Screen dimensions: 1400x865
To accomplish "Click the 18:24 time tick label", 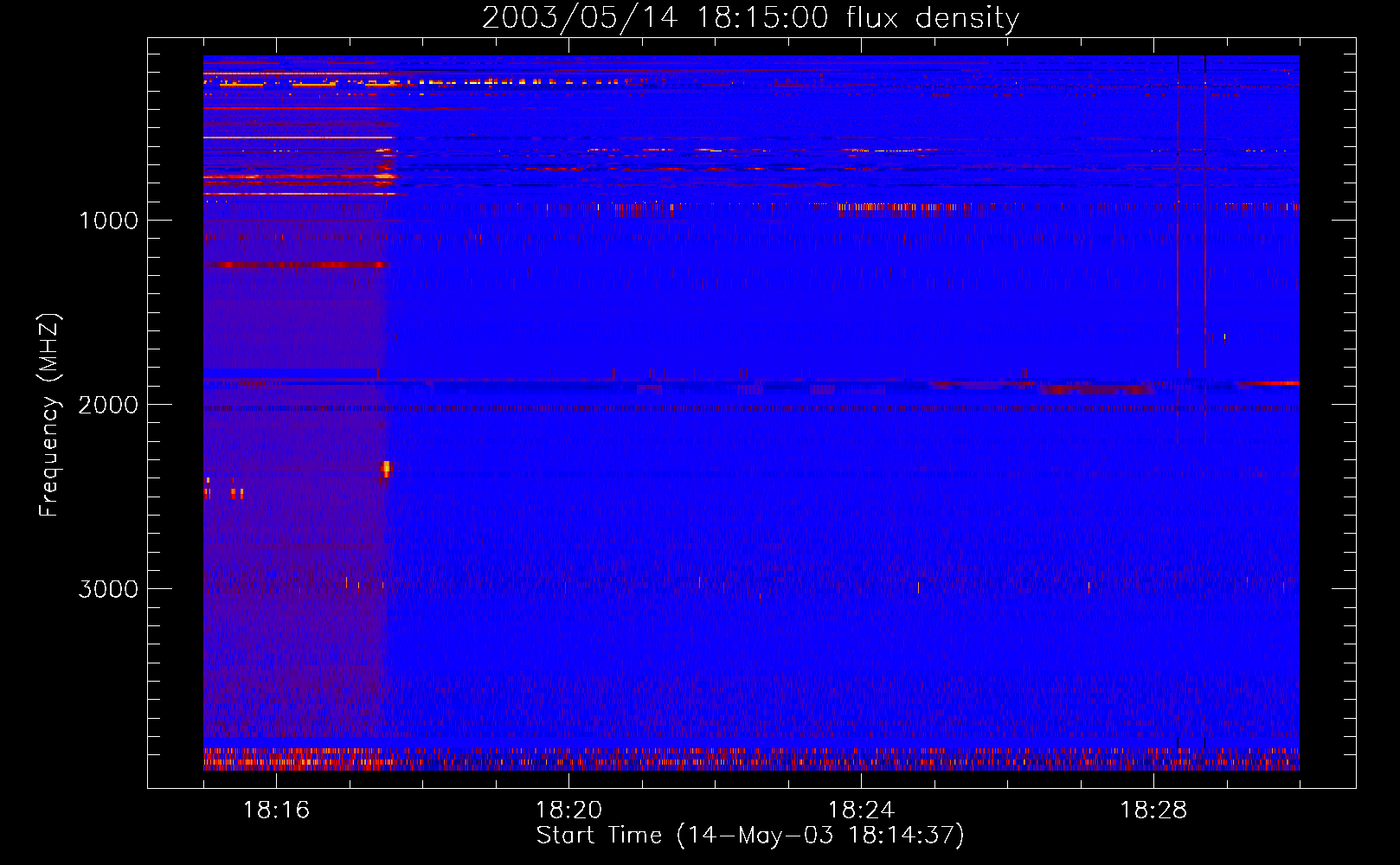I will tap(861, 811).
